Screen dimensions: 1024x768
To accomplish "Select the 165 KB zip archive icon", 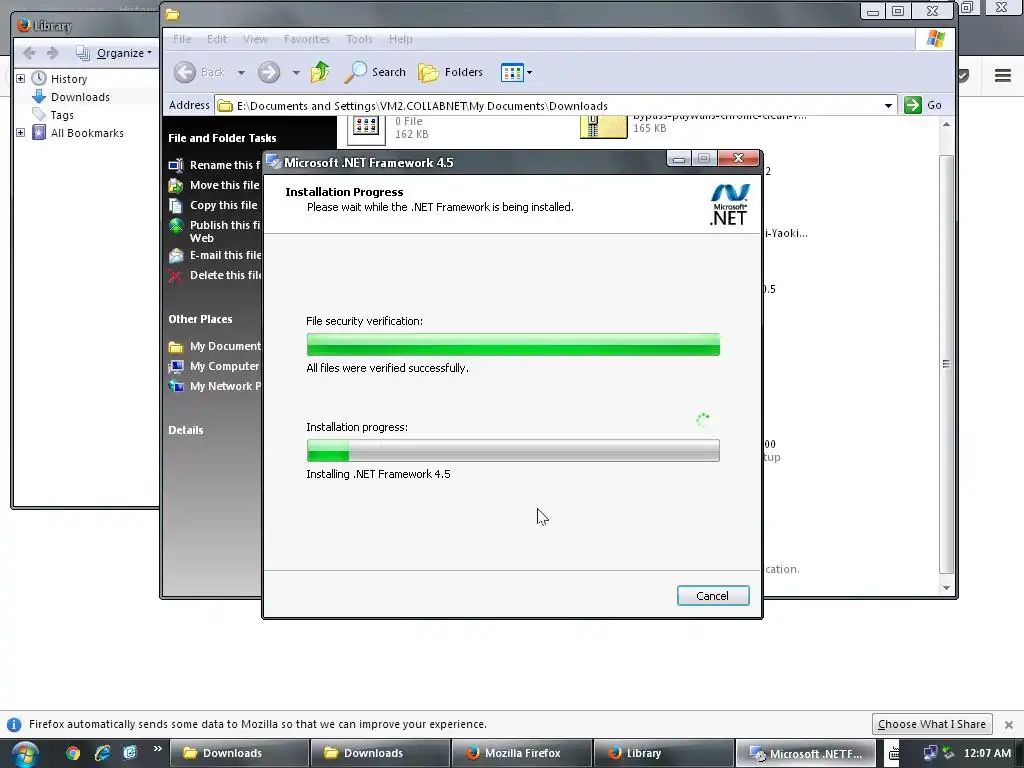I will (603, 127).
